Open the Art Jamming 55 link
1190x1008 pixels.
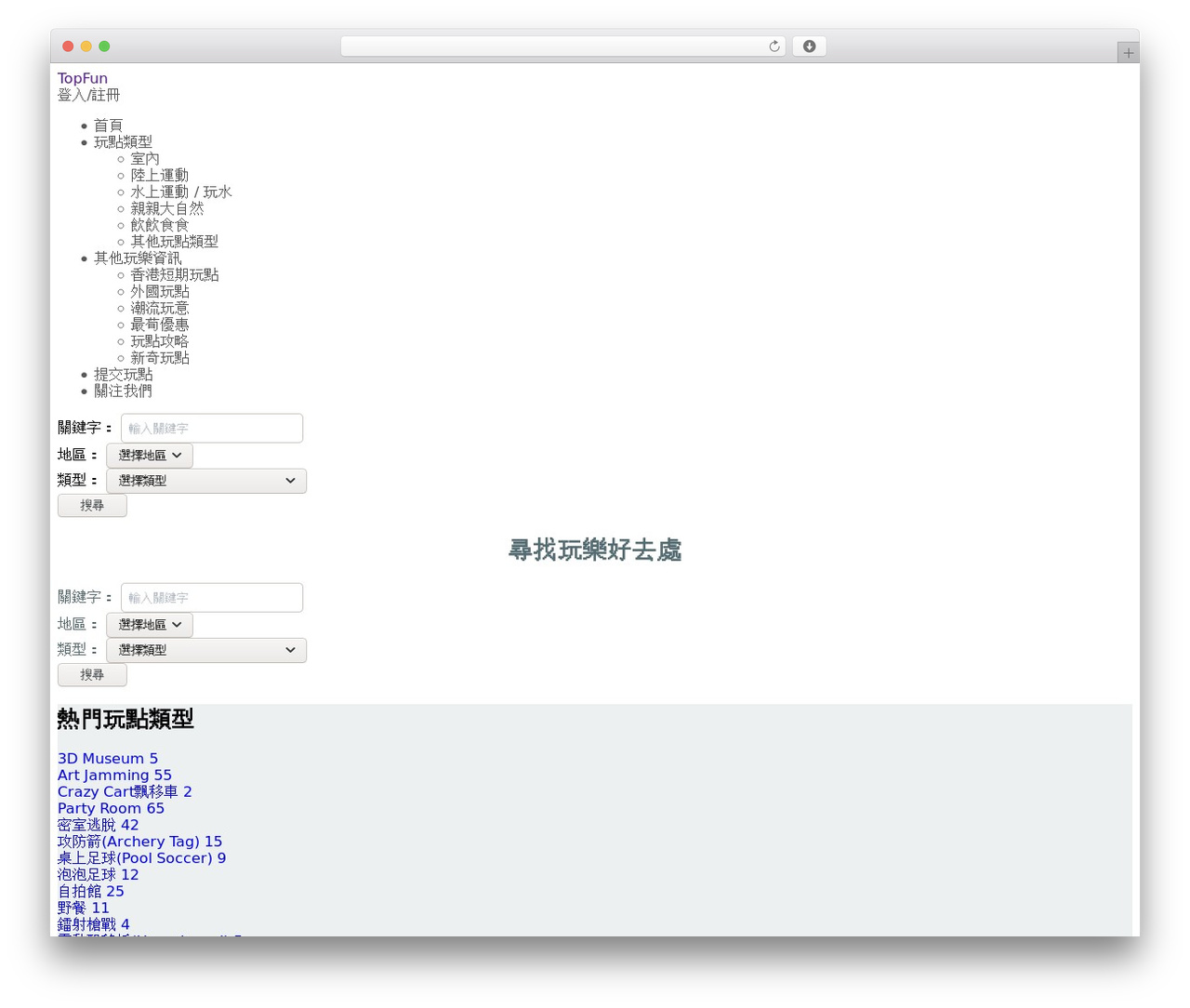click(x=114, y=776)
